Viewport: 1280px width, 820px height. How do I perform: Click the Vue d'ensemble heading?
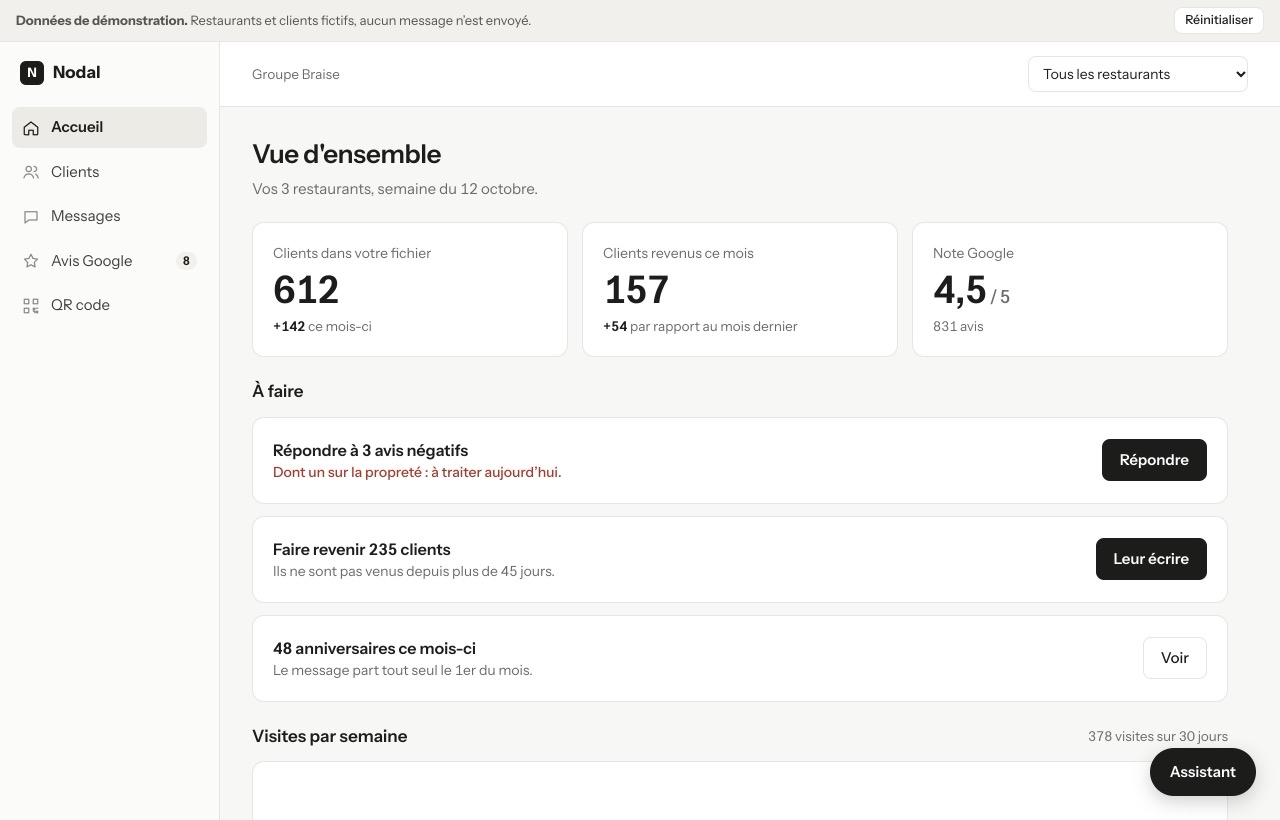[347, 154]
